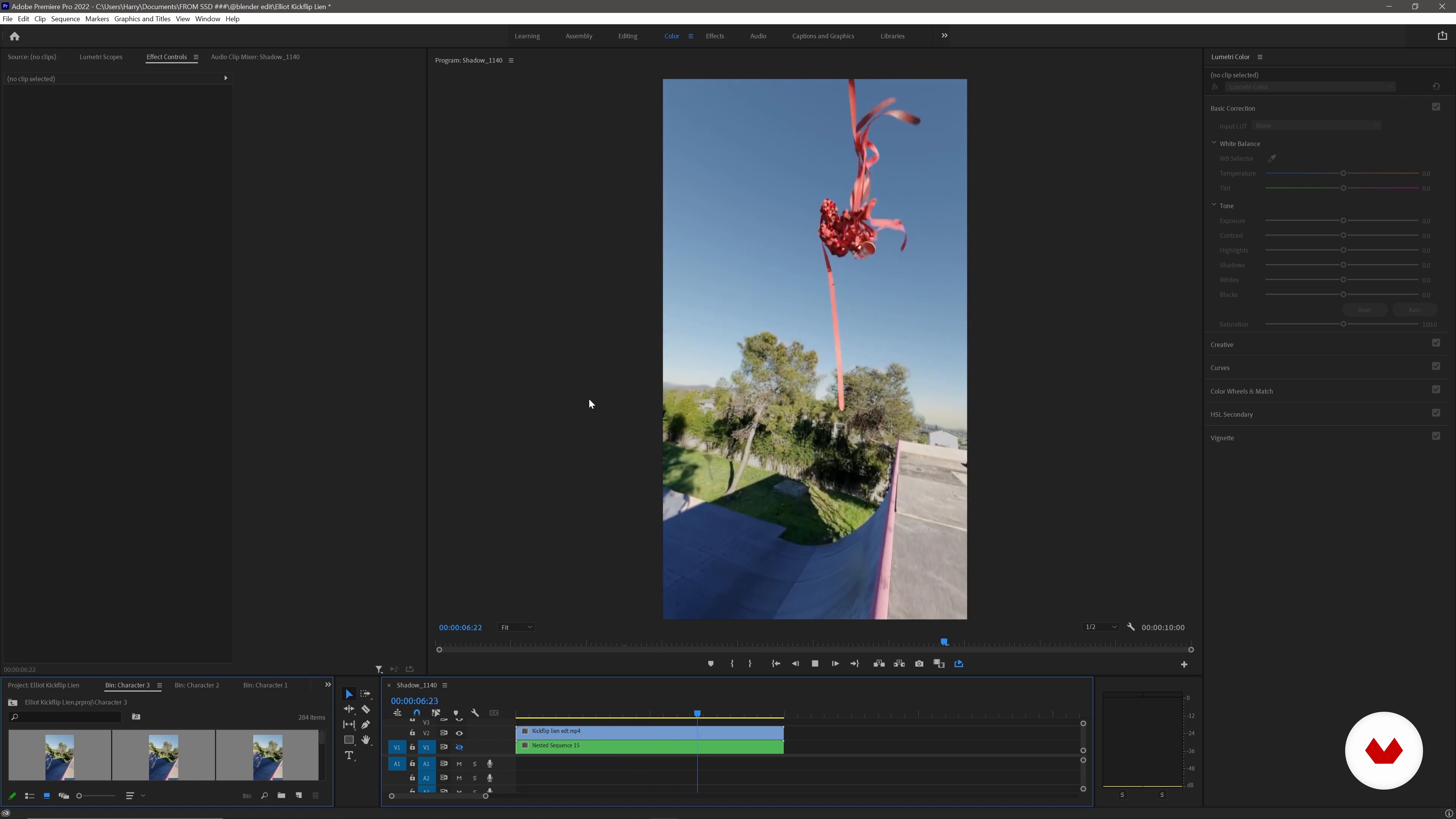Open the Fit zoom level dropdown

point(516,628)
